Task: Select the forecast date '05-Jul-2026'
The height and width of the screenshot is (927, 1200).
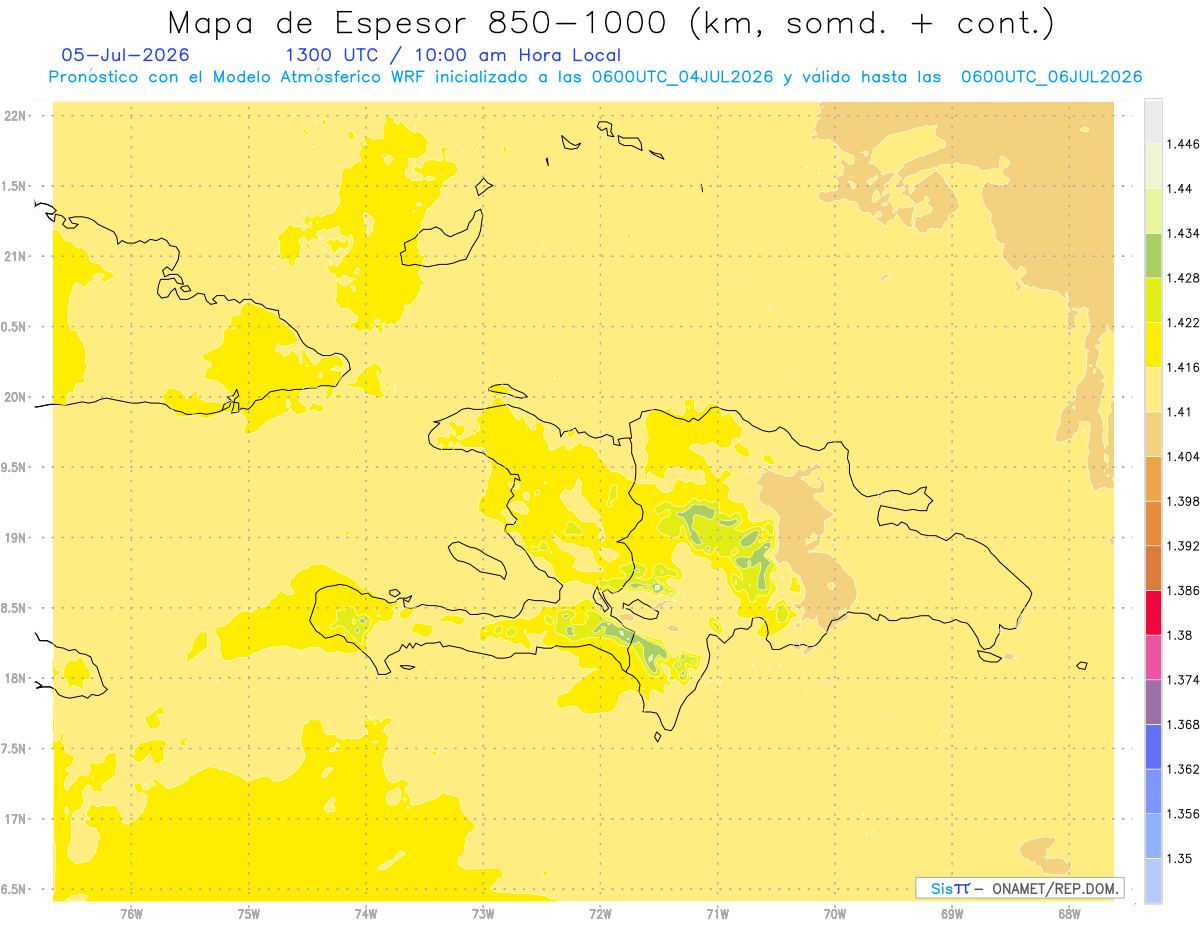Action: pyautogui.click(x=125, y=55)
